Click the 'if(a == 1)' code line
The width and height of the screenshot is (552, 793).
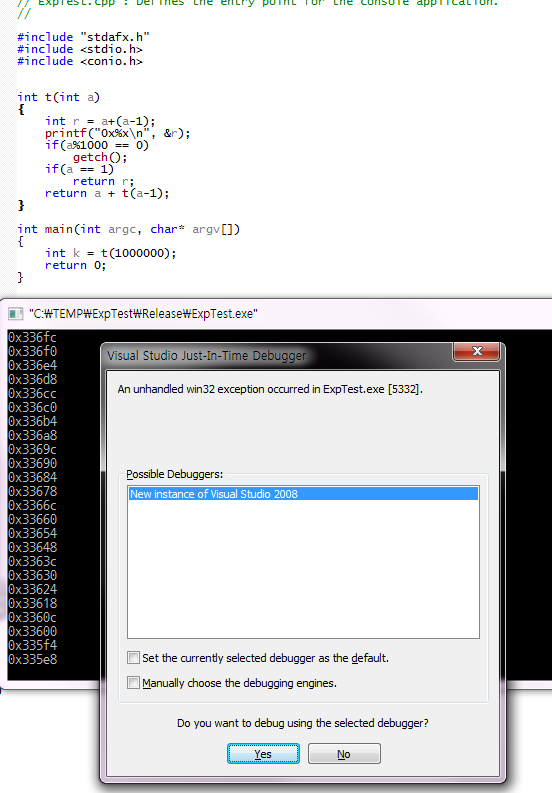click(79, 169)
